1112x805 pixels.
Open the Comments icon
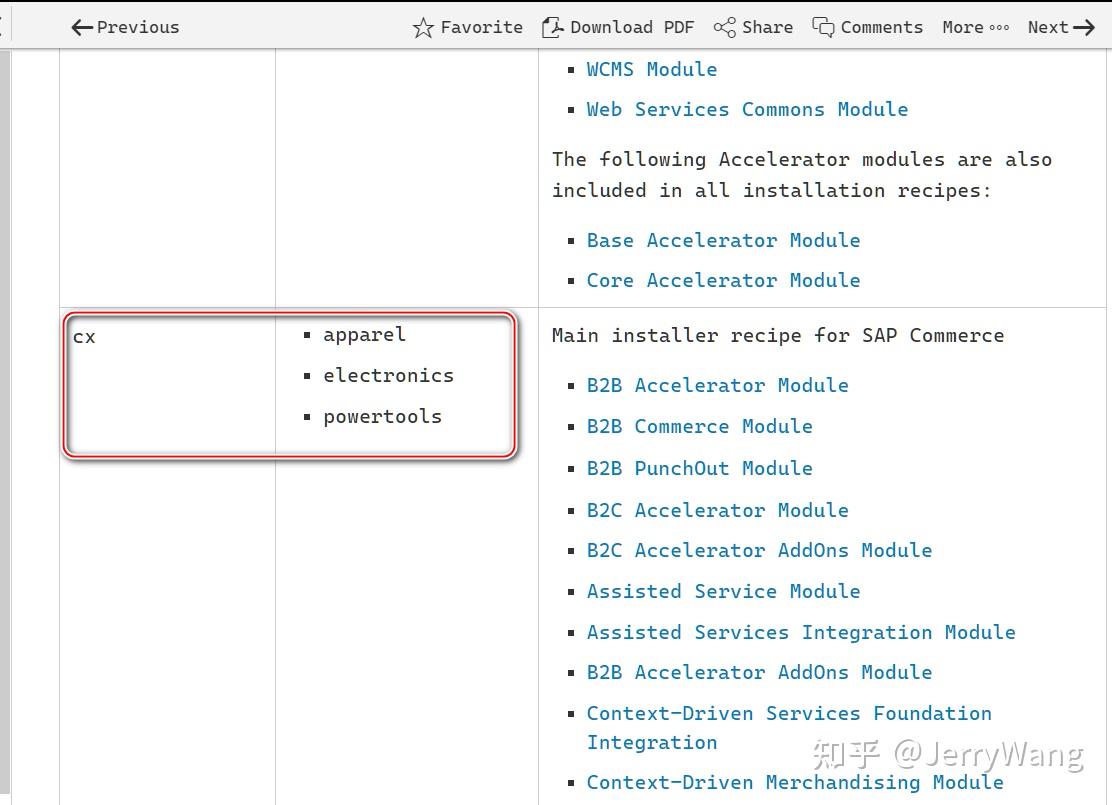point(824,27)
